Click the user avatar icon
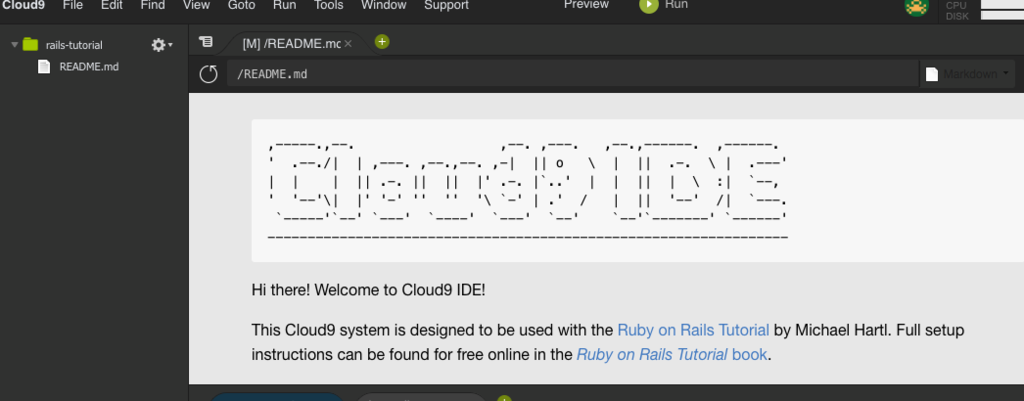 (x=916, y=7)
